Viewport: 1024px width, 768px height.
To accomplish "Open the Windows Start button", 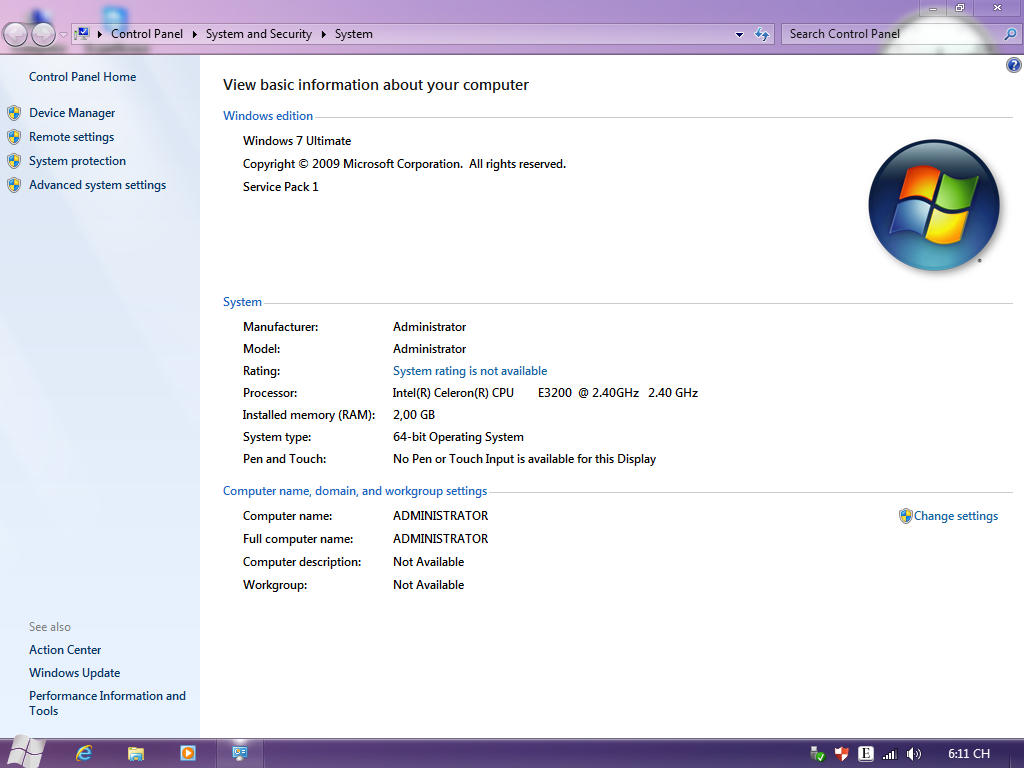I will [26, 752].
